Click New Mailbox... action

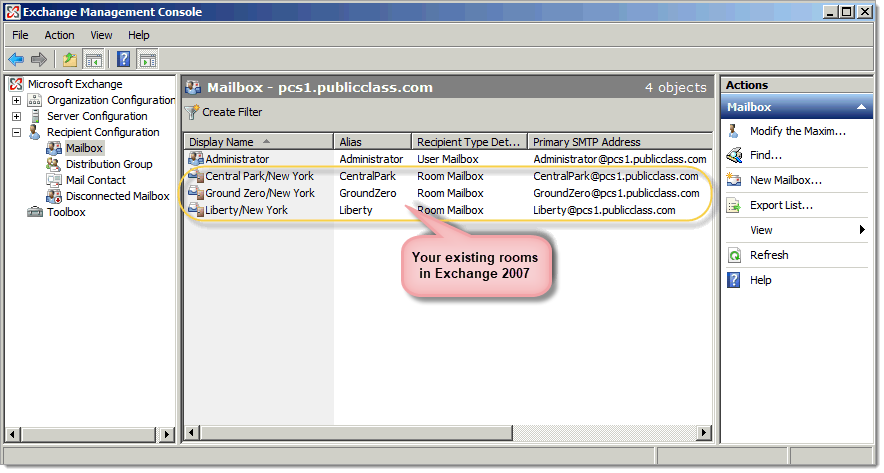786,180
